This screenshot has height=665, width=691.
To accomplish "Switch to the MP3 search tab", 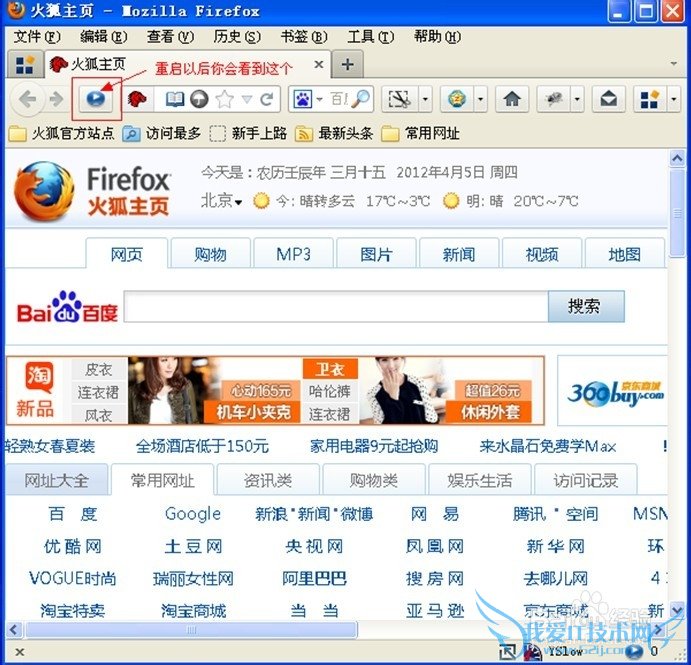I will point(293,253).
